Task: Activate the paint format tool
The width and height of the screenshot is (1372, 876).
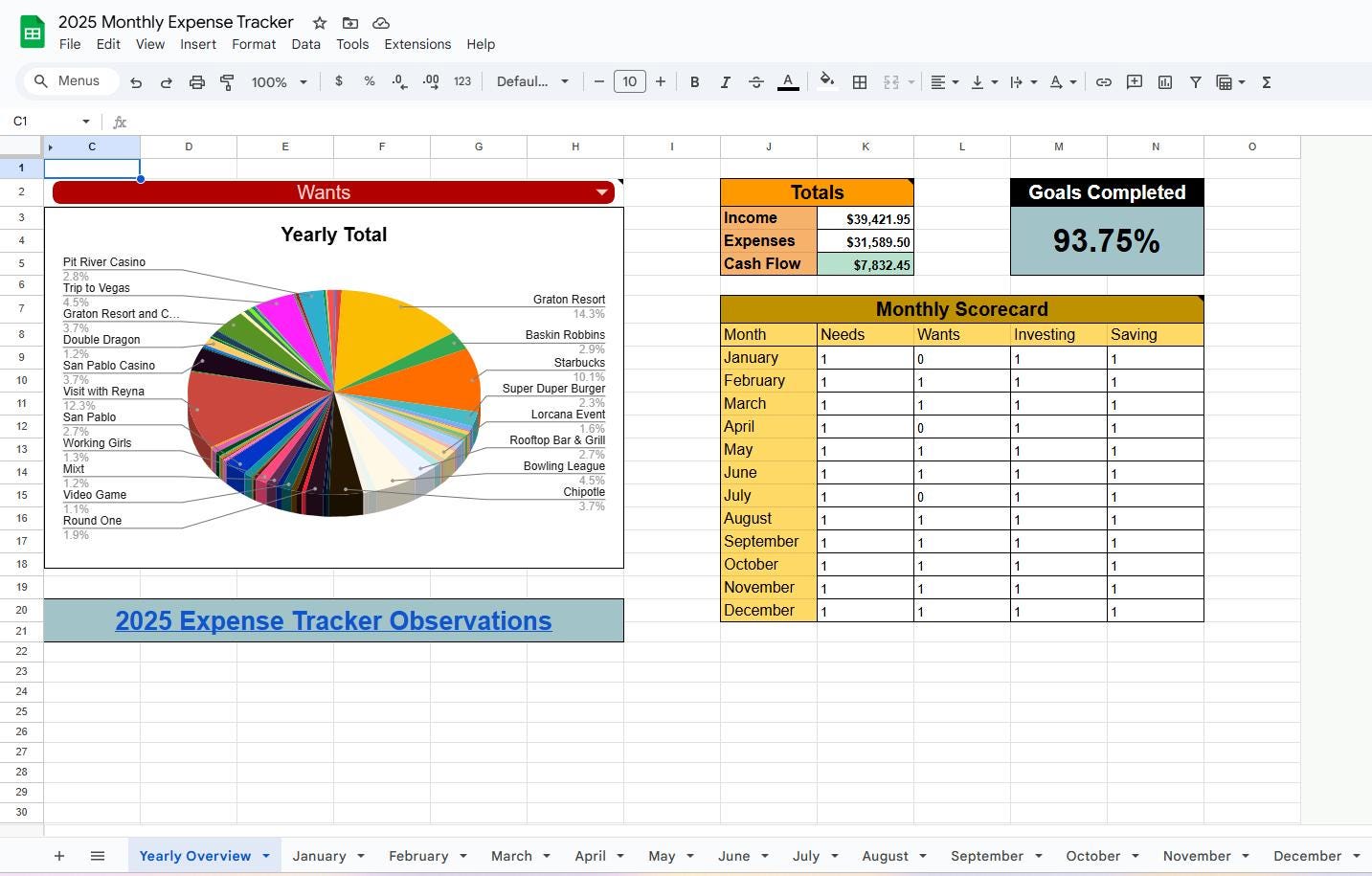Action: click(x=228, y=82)
